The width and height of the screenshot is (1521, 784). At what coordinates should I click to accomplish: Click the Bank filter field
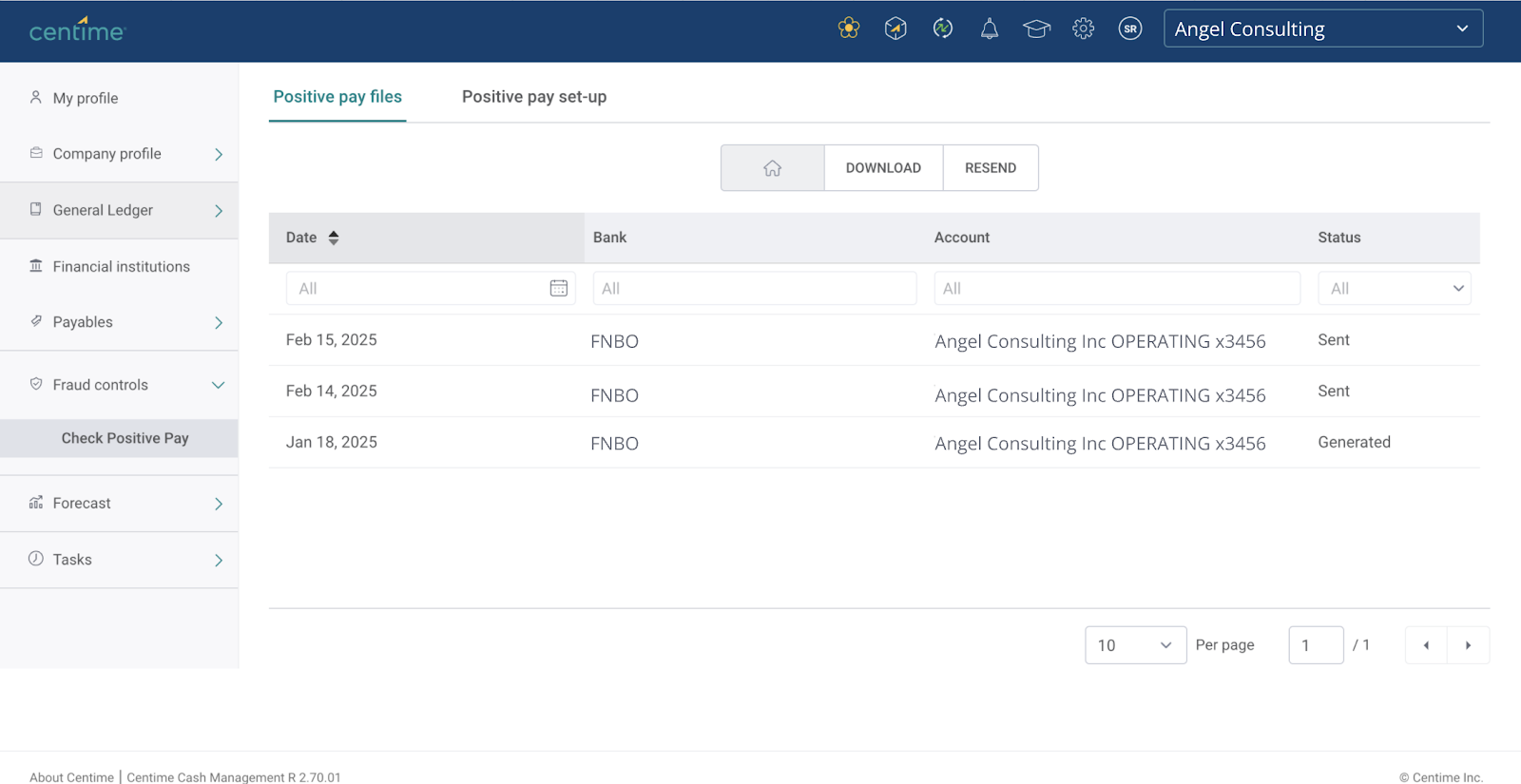pos(755,288)
